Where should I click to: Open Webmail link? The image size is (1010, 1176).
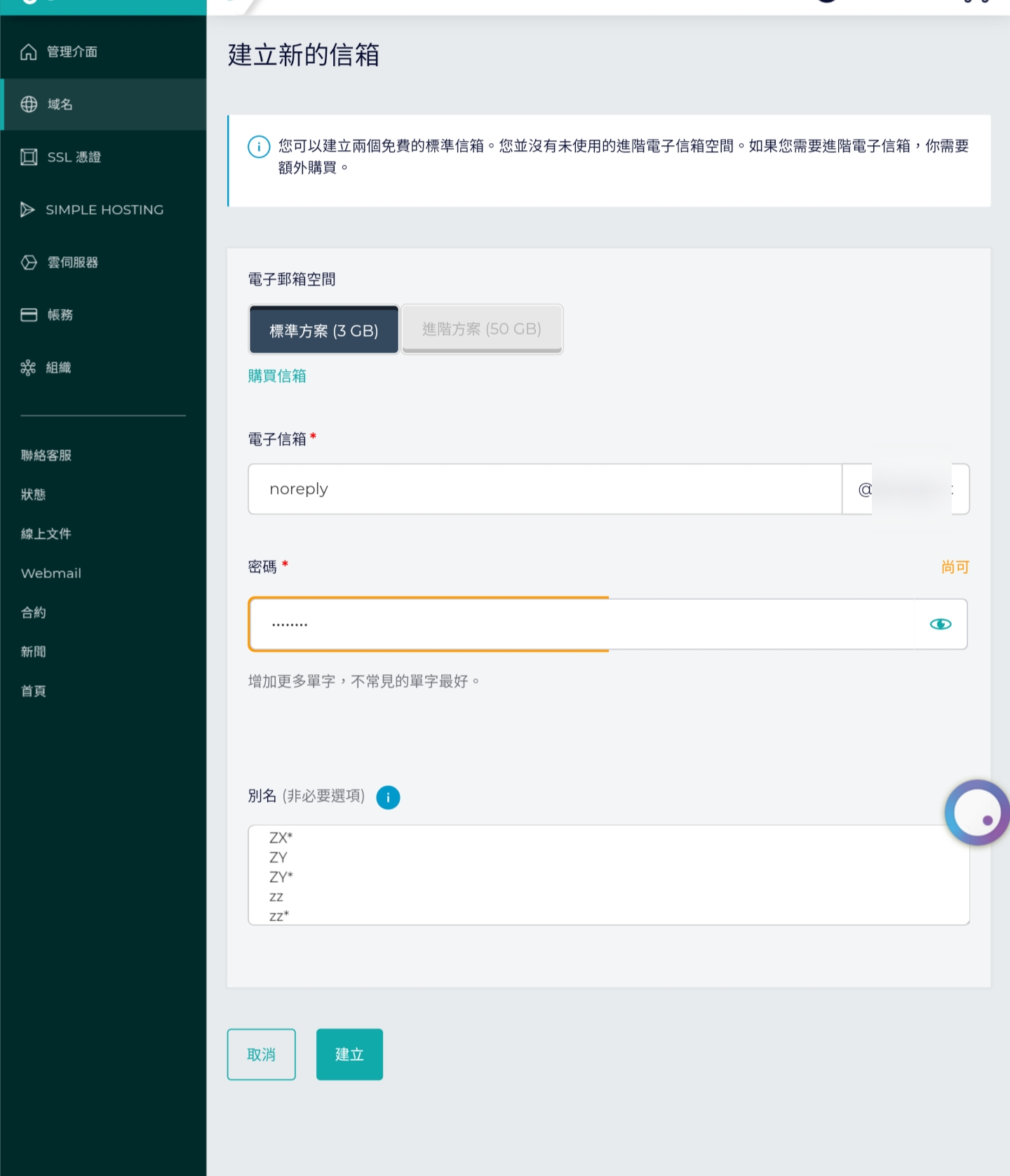click(x=51, y=573)
